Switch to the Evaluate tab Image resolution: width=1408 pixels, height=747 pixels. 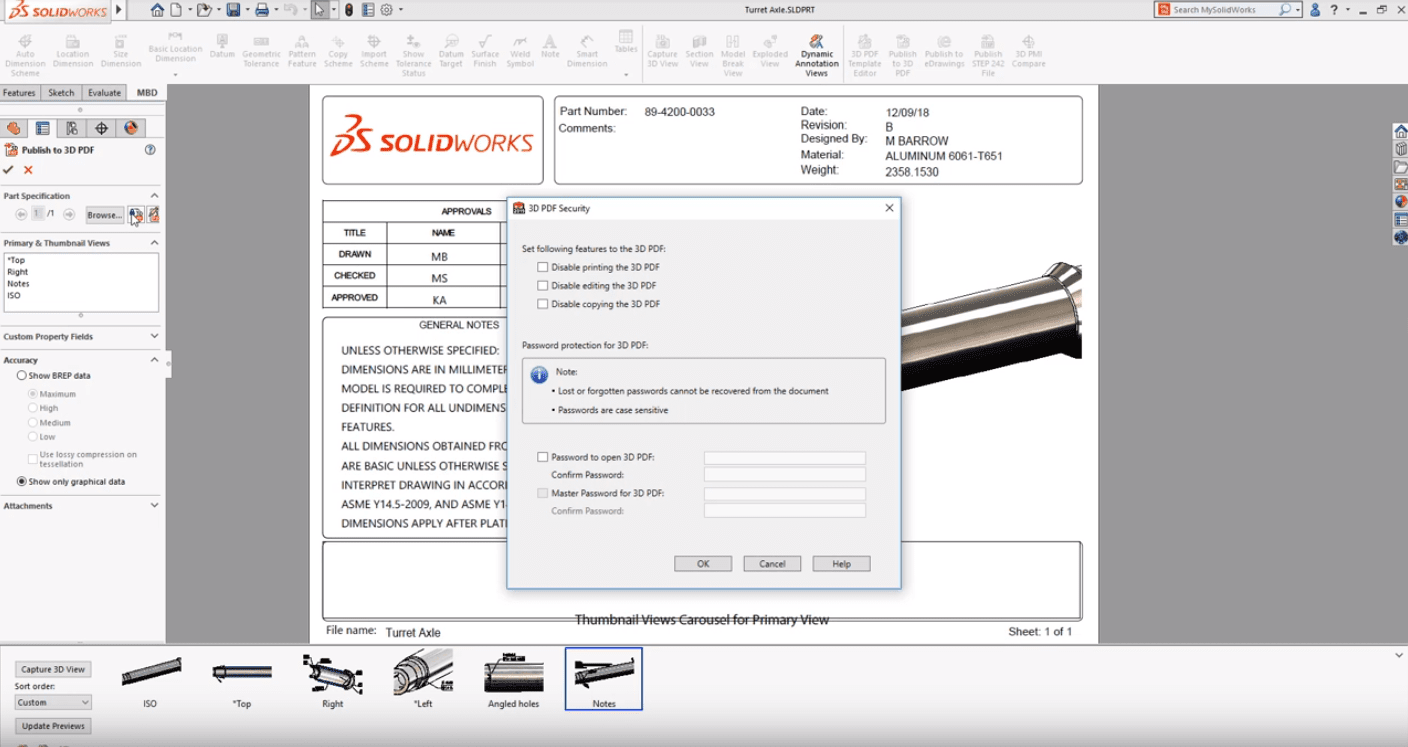[104, 93]
